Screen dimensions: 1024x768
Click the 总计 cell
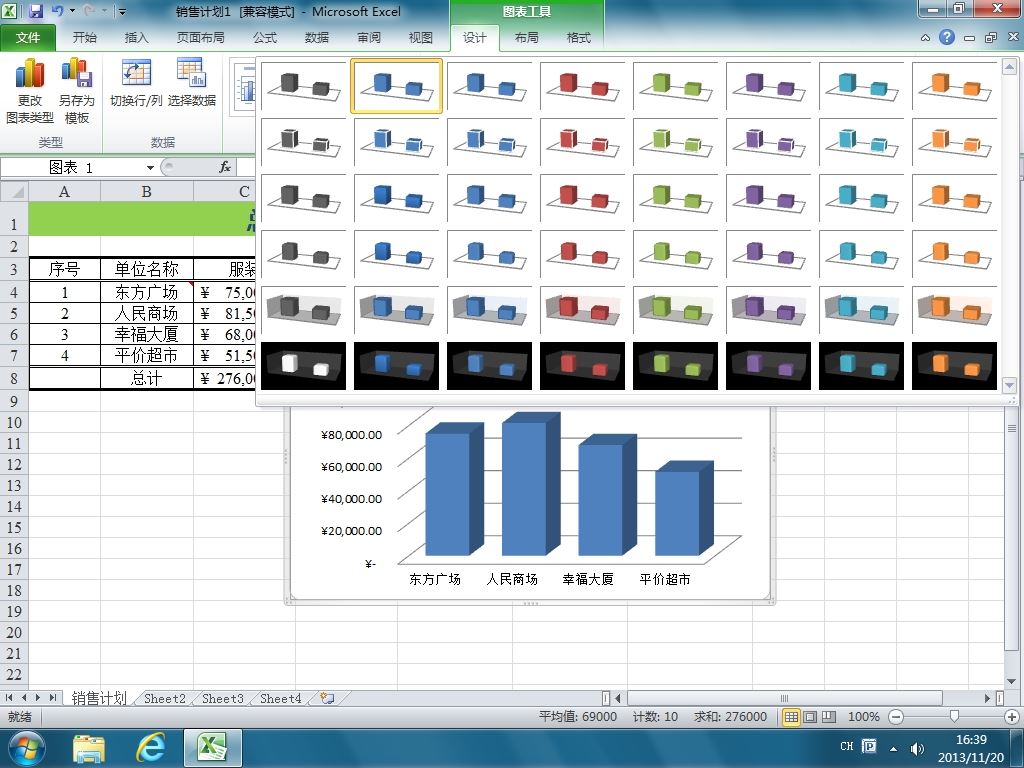(x=146, y=378)
